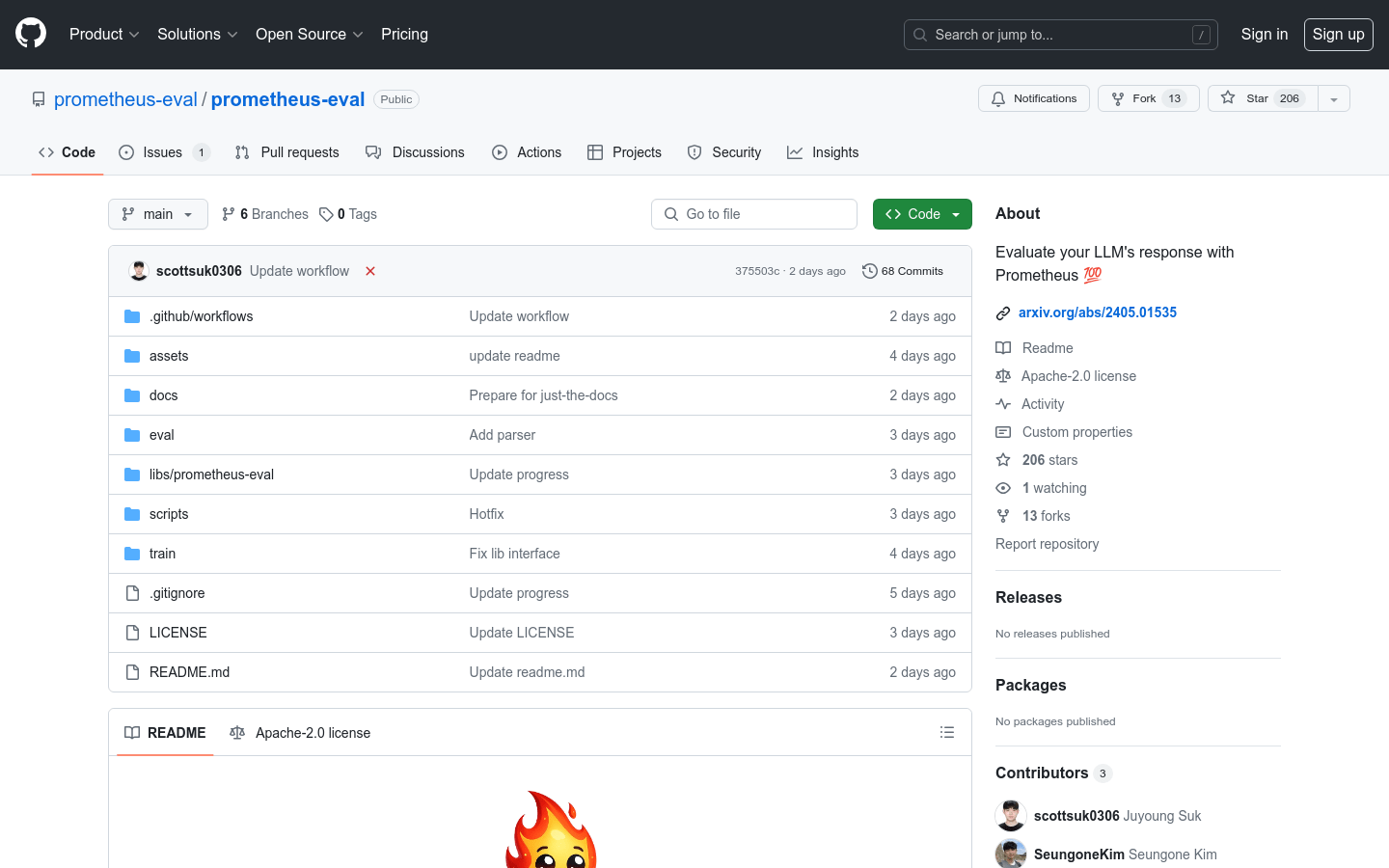1389x868 pixels.
Task: Open the 'Prepare for just-the-docs' commit message
Action: coord(543,395)
